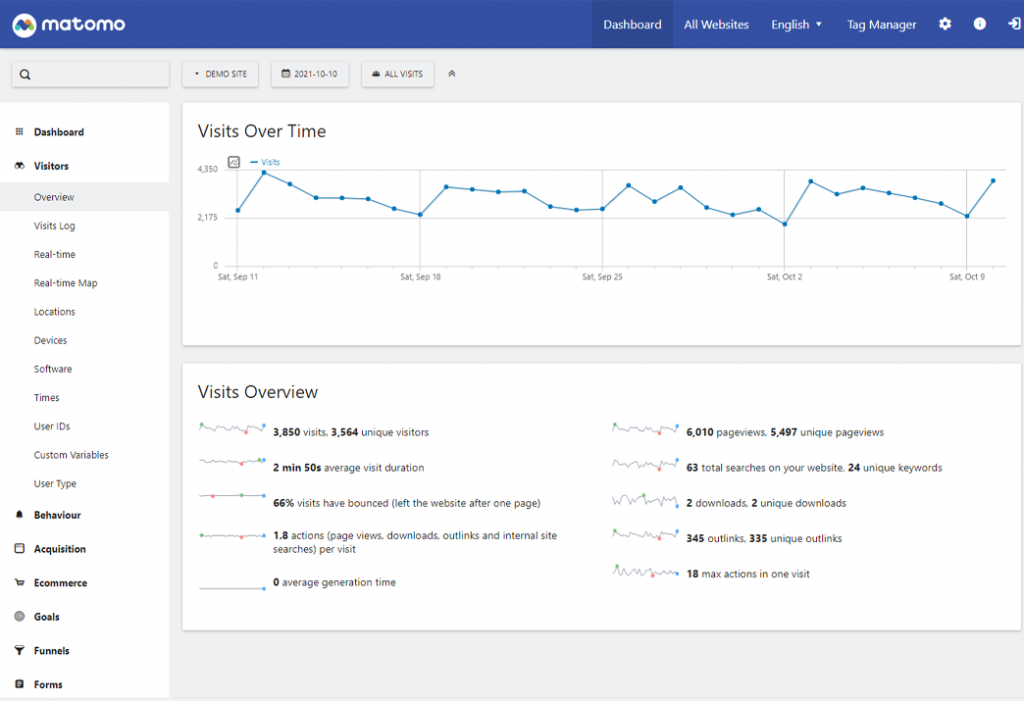
Task: Toggle the Visits series in chart legend
Action: tap(266, 162)
